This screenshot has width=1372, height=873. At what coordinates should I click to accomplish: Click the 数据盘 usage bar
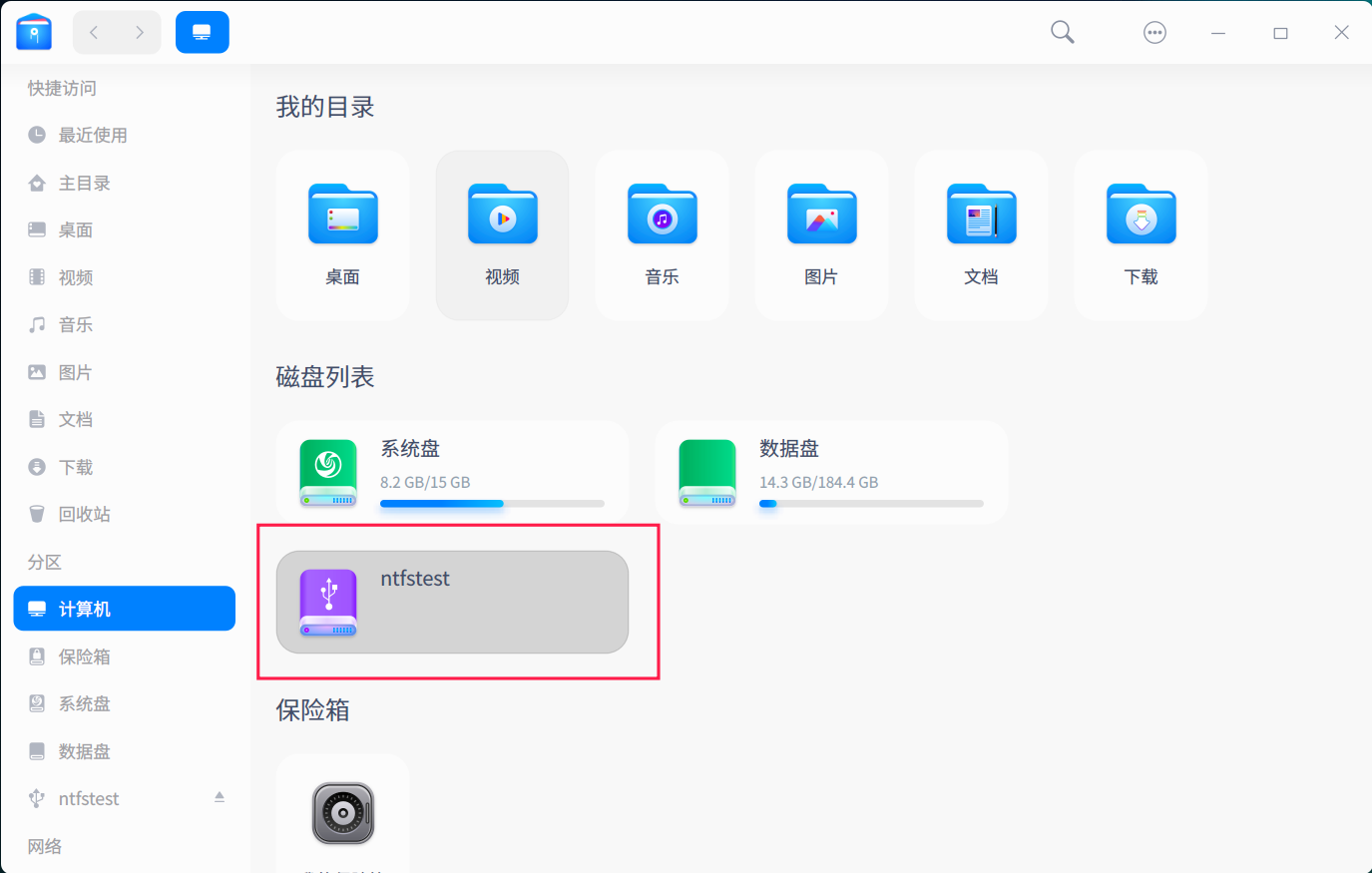pos(871,504)
